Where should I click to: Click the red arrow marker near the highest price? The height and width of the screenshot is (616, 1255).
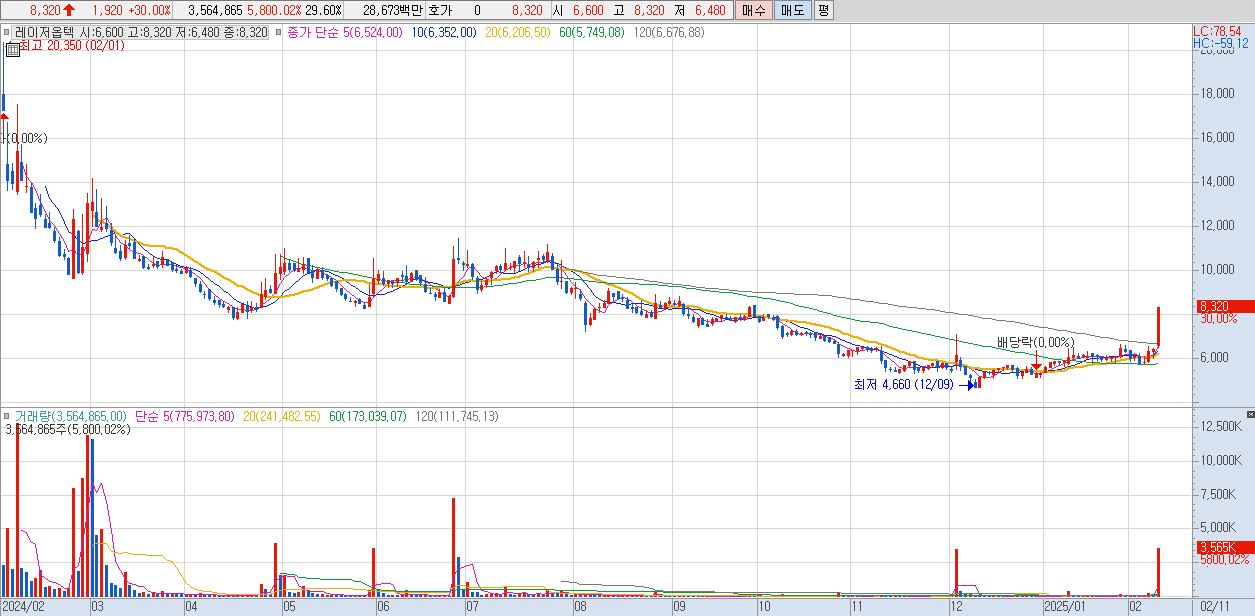pyautogui.click(x=4, y=117)
